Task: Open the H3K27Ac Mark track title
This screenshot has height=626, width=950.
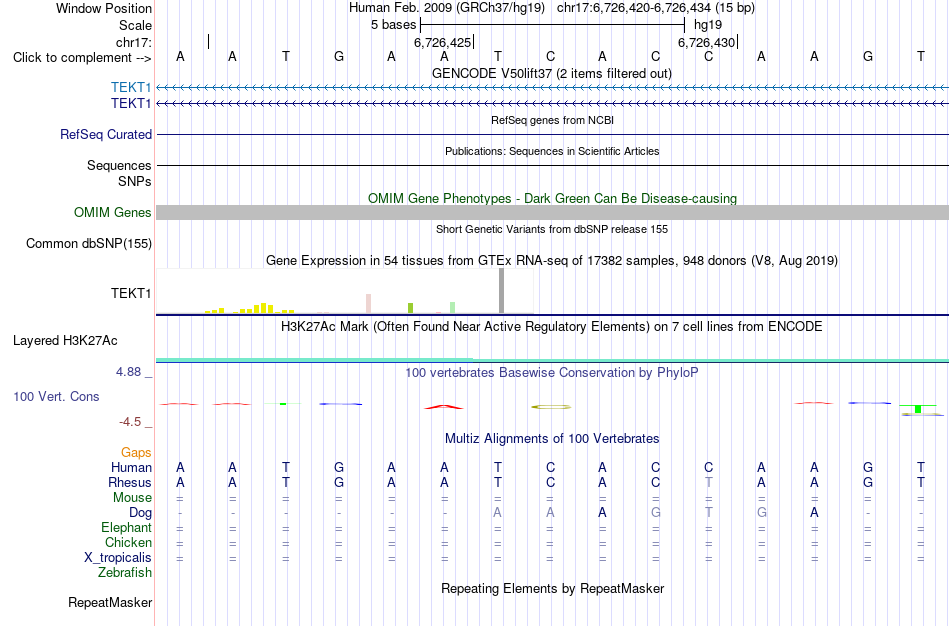Action: (x=551, y=327)
